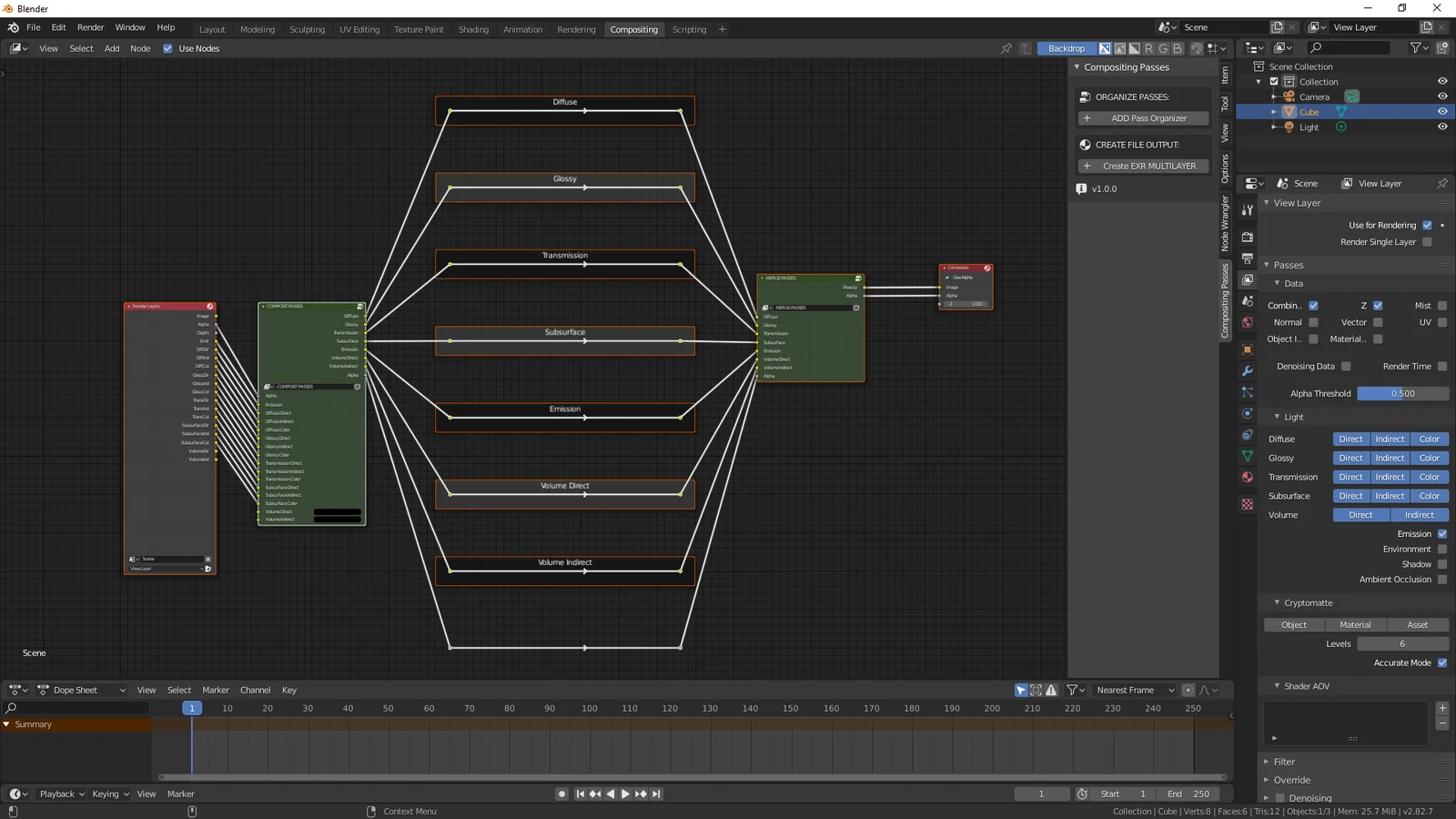Open the Render properties tab icon
This screenshot has width=1456, height=819.
click(x=1248, y=237)
